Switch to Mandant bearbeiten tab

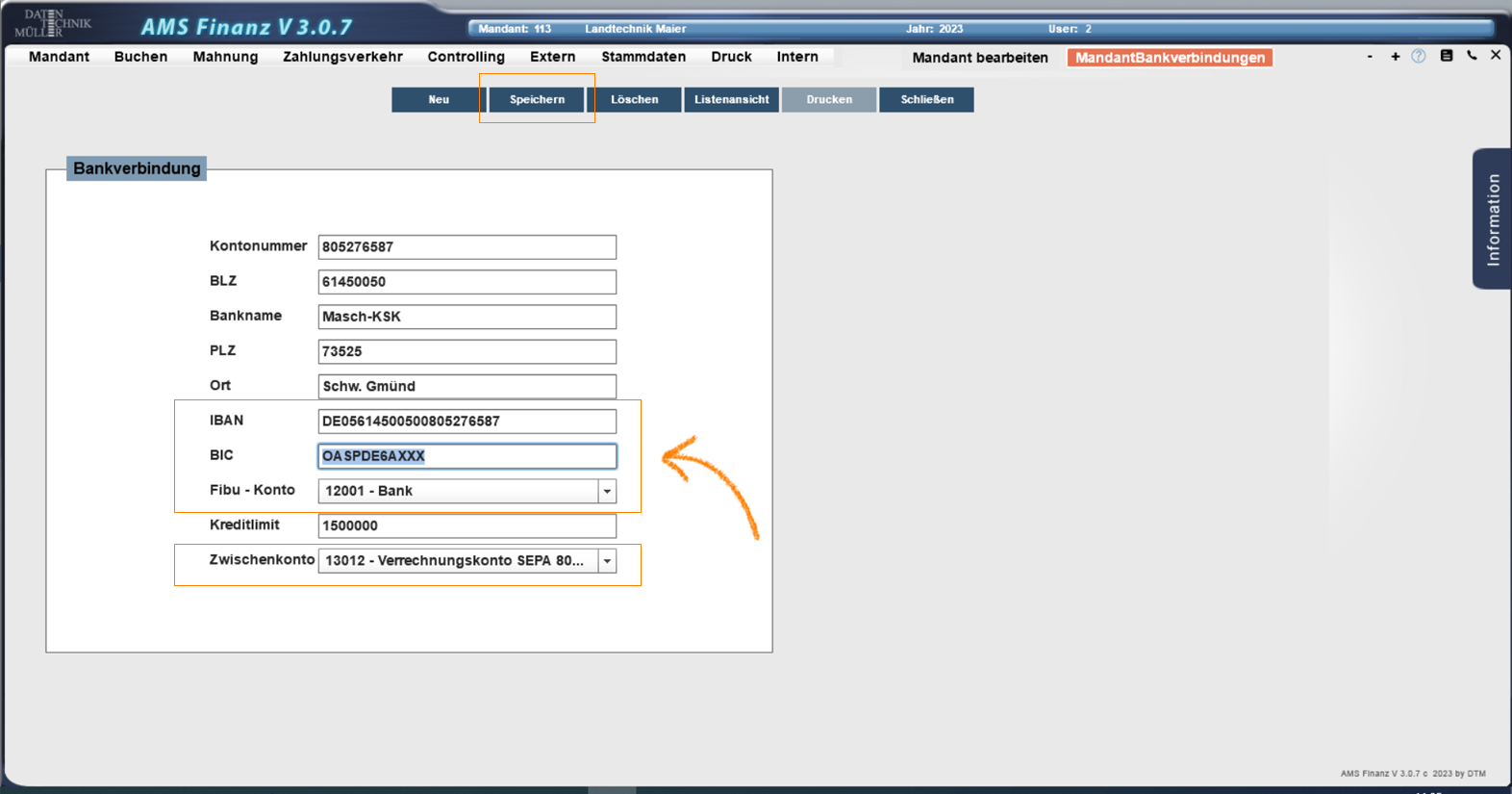pyautogui.click(x=979, y=58)
